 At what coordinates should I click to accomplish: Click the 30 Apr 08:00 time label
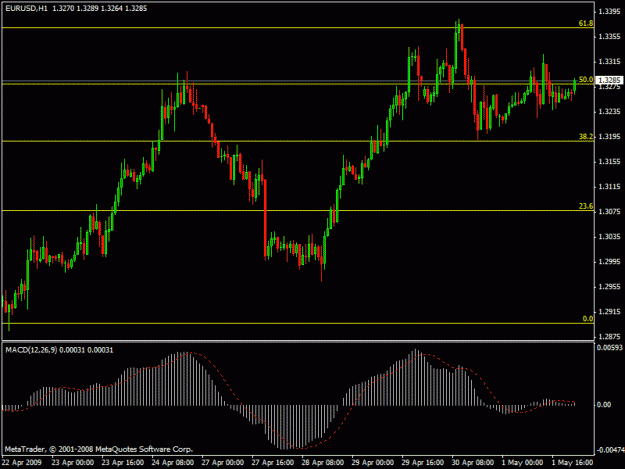[473, 463]
